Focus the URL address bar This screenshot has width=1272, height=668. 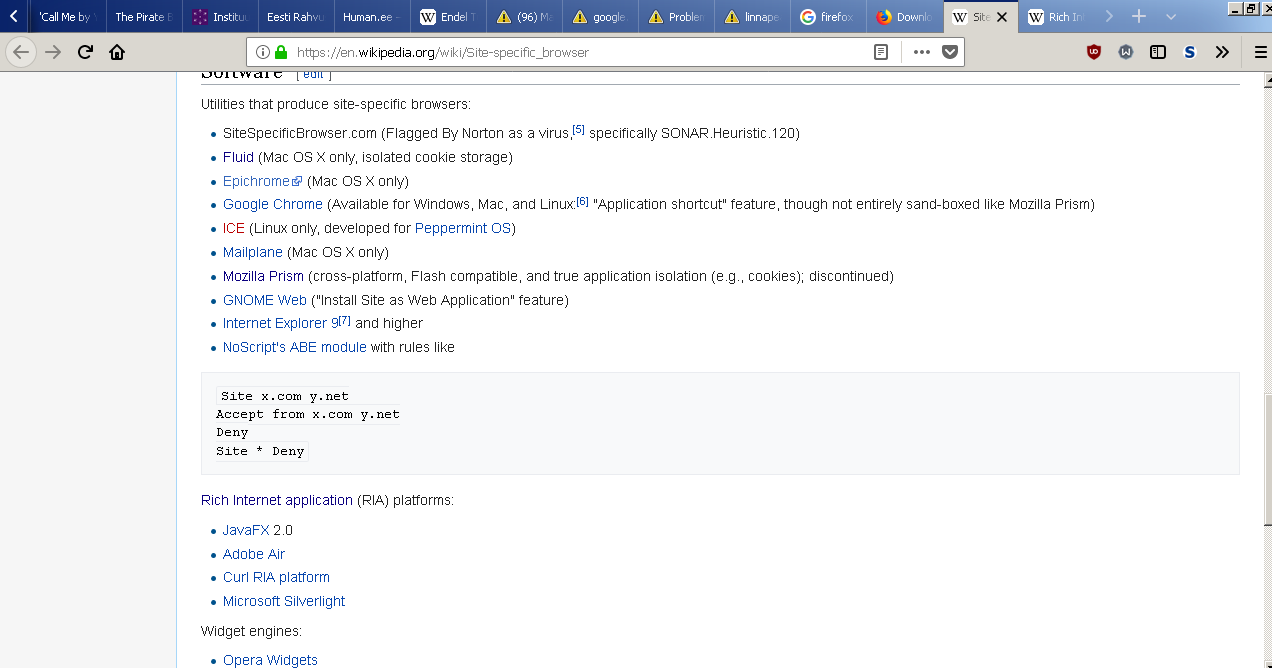(580, 52)
